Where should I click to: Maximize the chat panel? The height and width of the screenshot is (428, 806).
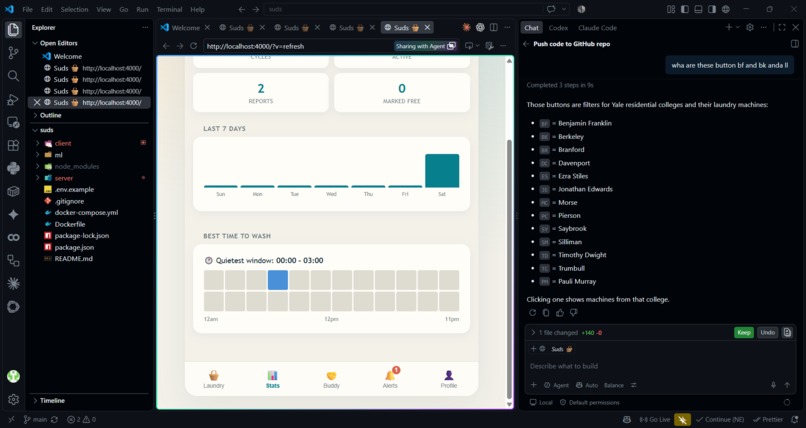coord(782,27)
